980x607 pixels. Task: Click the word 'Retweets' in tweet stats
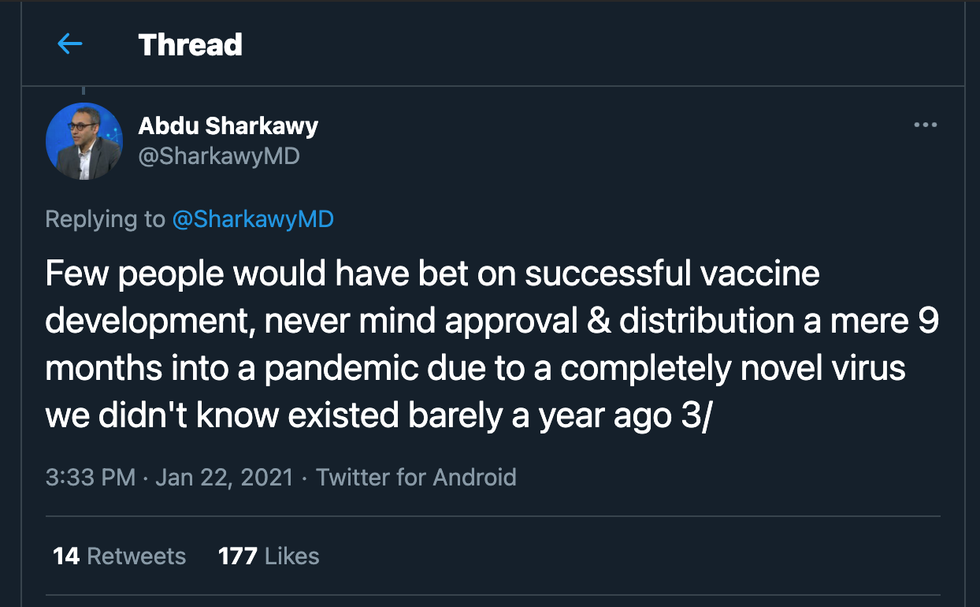click(136, 556)
